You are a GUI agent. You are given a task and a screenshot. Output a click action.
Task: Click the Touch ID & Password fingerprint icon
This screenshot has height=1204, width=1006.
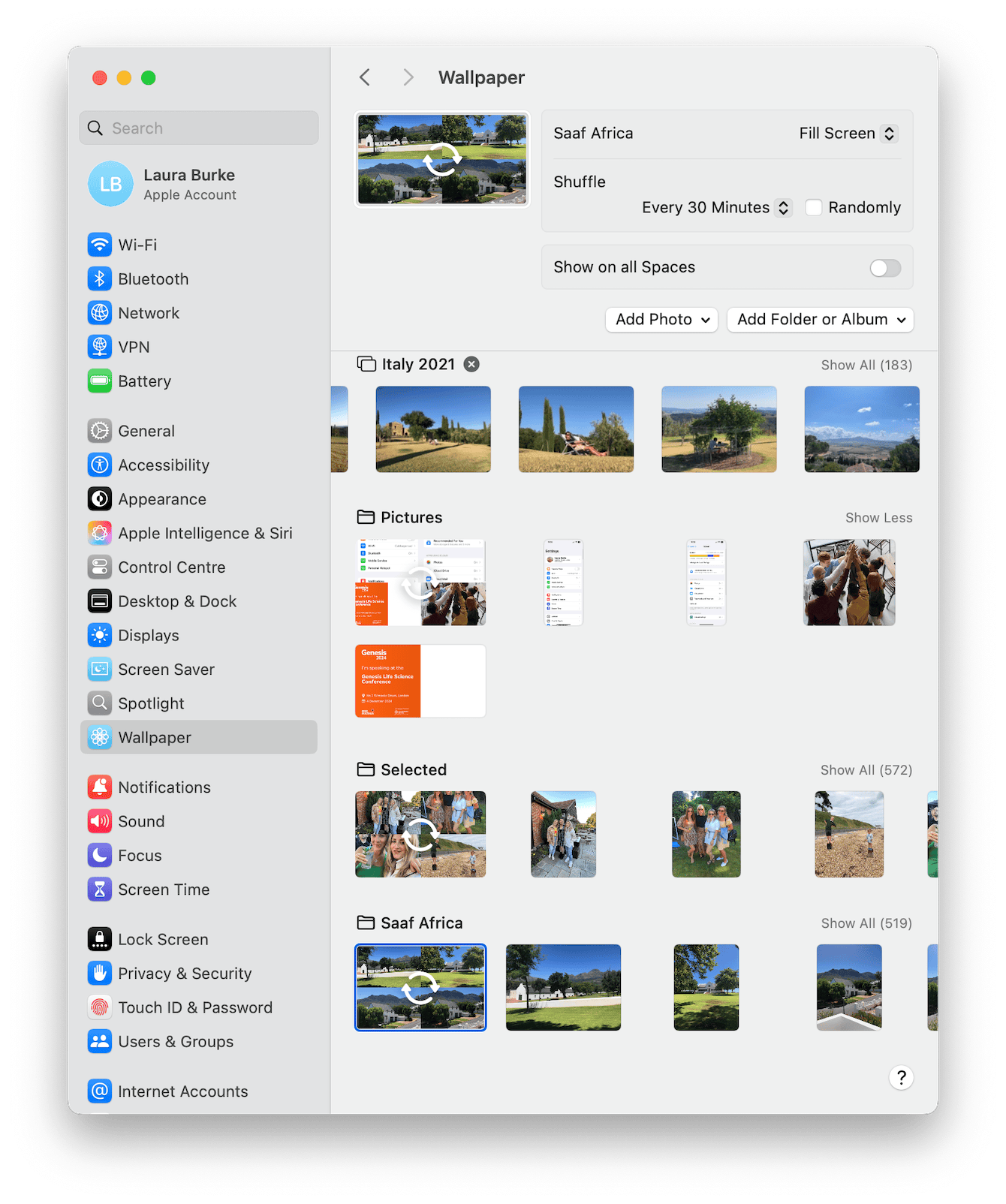click(99, 1007)
